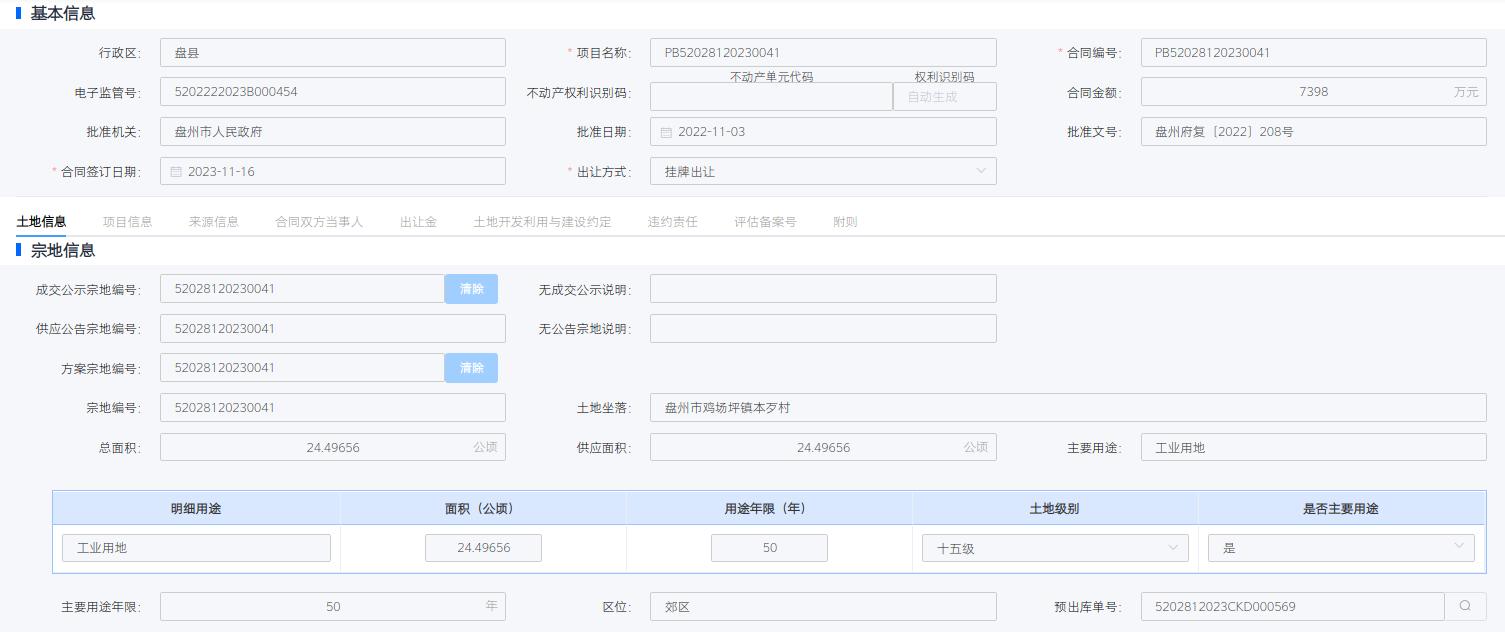Viewport: 1505px width, 632px height.
Task: Click the 无成交公示说明 empty input field
Action: click(822, 289)
